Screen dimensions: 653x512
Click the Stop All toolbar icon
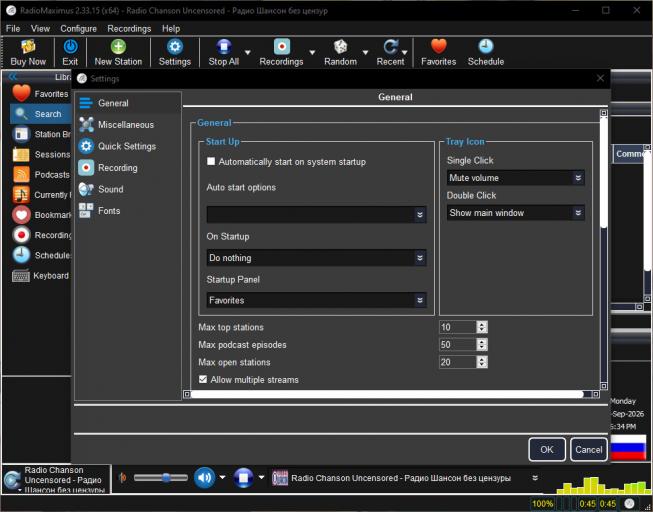[224, 52]
